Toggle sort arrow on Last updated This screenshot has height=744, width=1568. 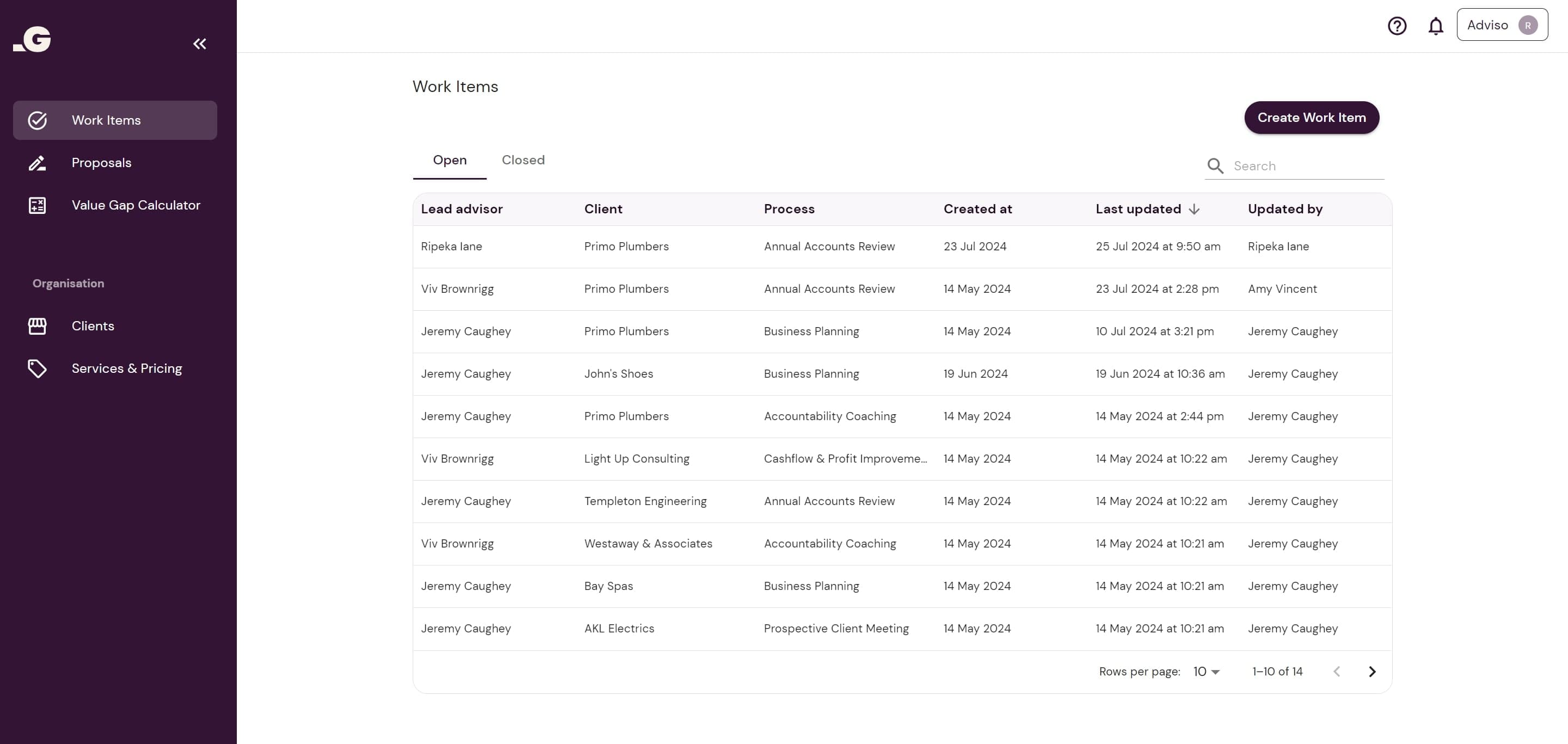pyautogui.click(x=1195, y=210)
